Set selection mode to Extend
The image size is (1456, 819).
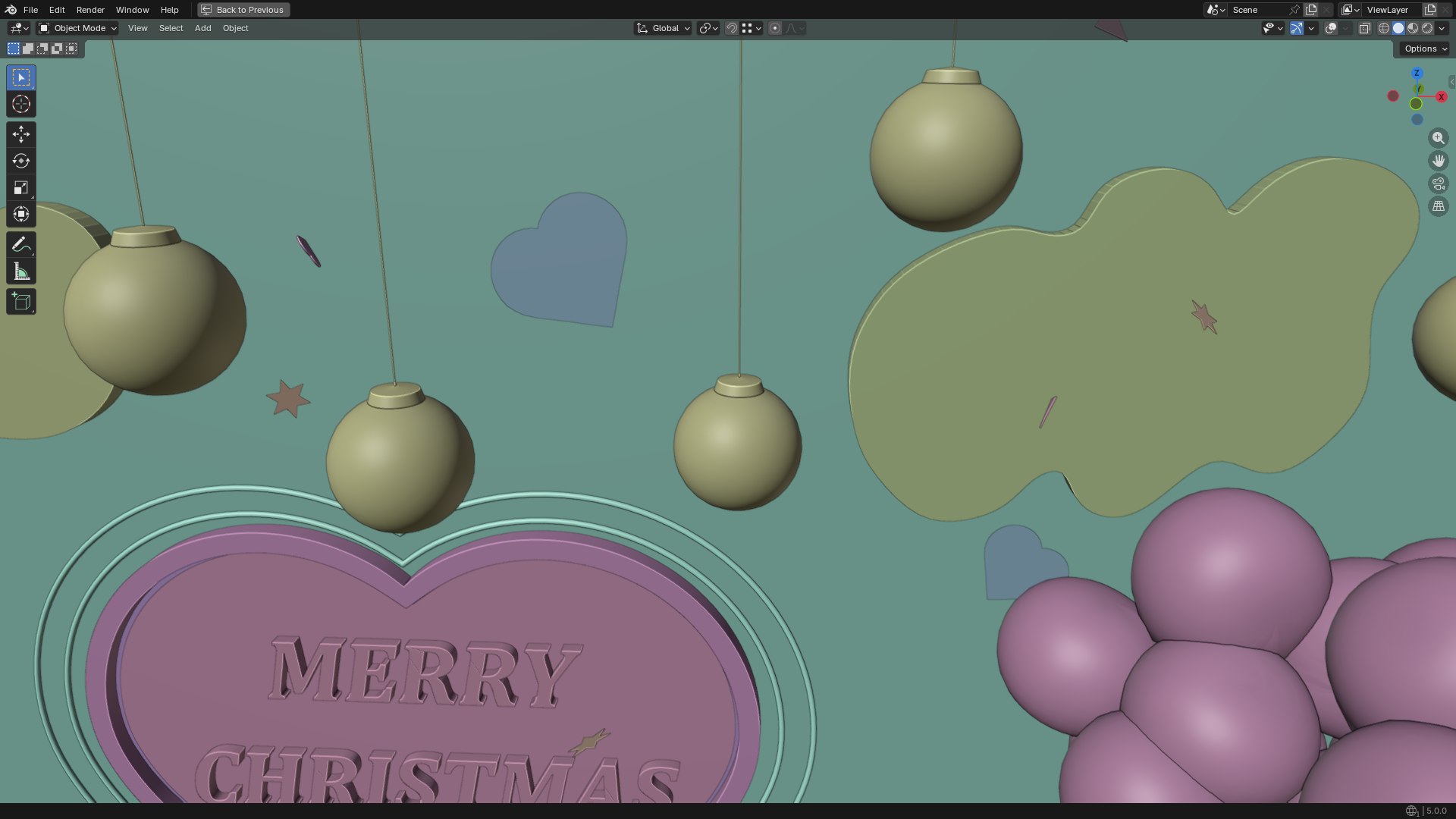[28, 49]
